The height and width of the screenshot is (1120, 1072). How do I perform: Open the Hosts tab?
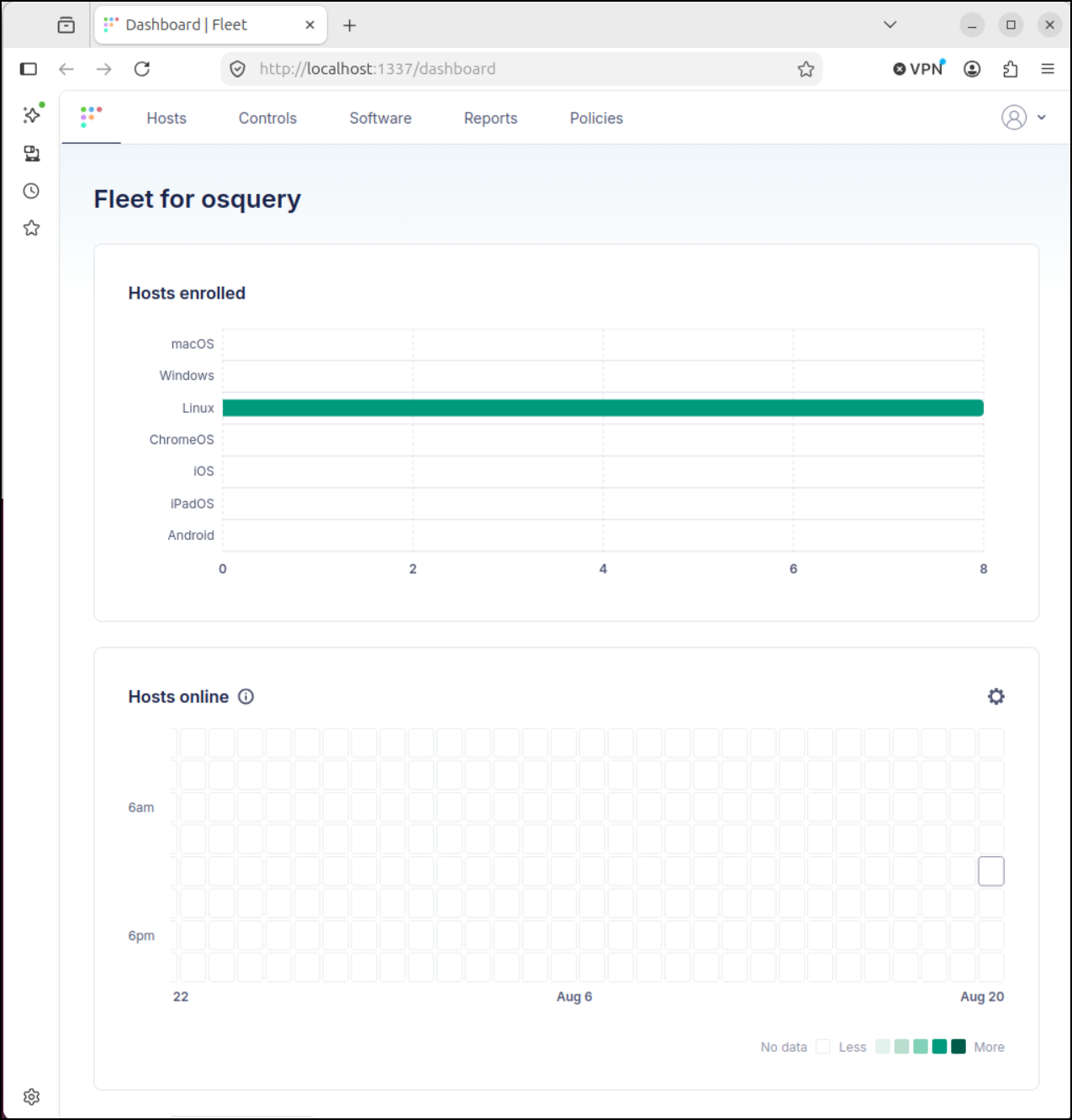[166, 119]
